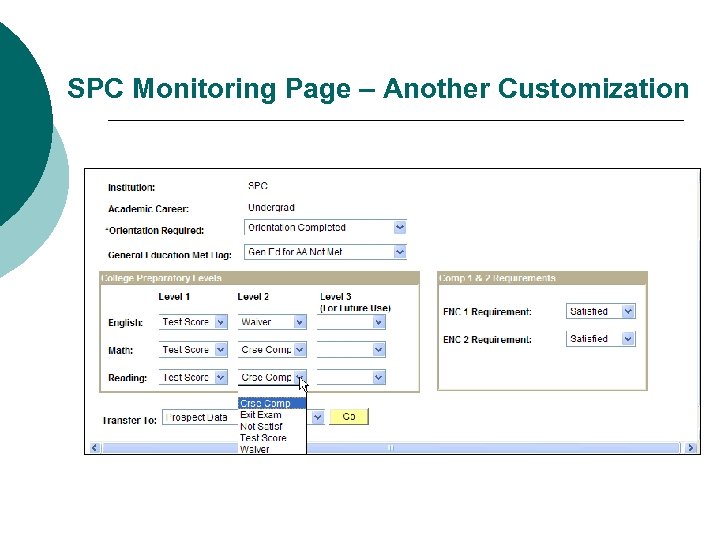Click the Transfer To label
Screen dimensions: 720x540
[x=129, y=420]
